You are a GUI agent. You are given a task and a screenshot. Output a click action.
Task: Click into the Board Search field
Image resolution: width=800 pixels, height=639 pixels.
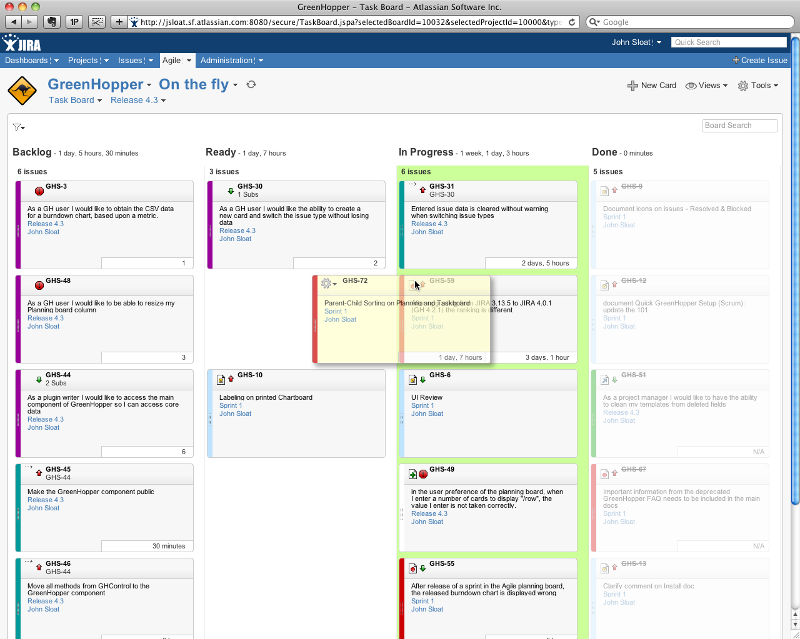(740, 126)
